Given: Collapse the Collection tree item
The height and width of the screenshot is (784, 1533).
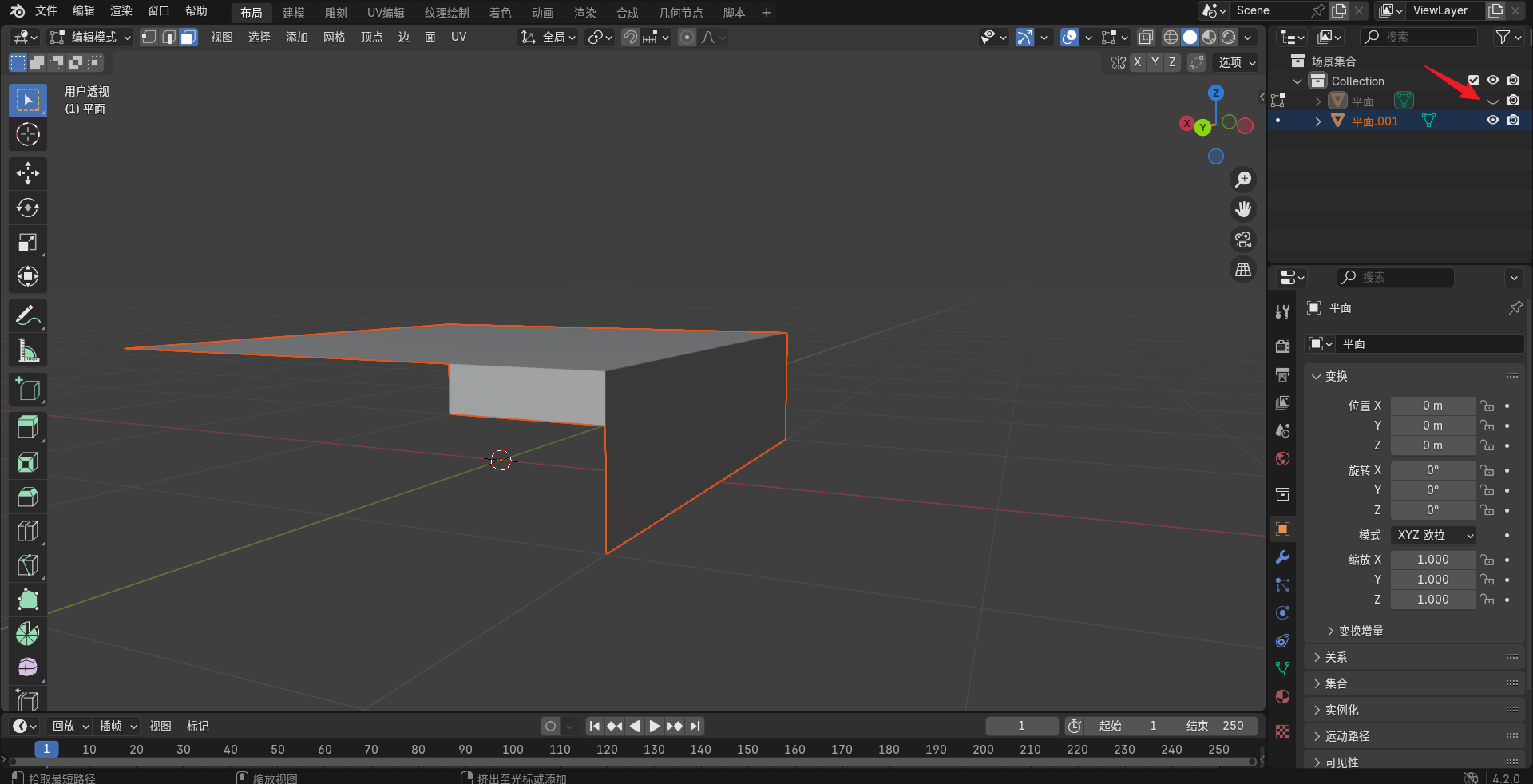Looking at the screenshot, I should [x=1297, y=81].
